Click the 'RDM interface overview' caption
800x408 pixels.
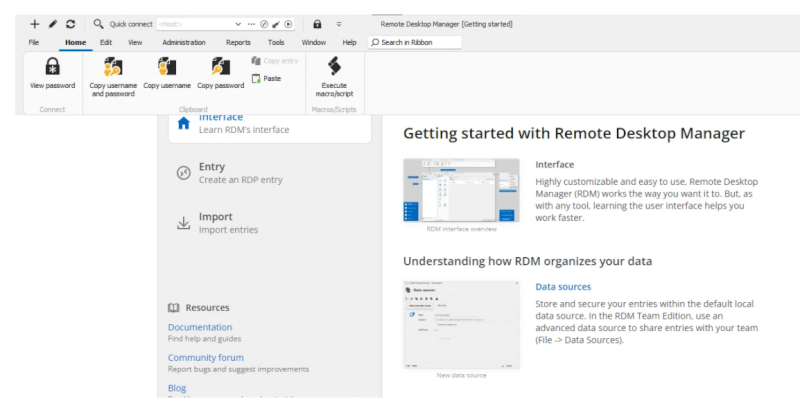tap(461, 229)
